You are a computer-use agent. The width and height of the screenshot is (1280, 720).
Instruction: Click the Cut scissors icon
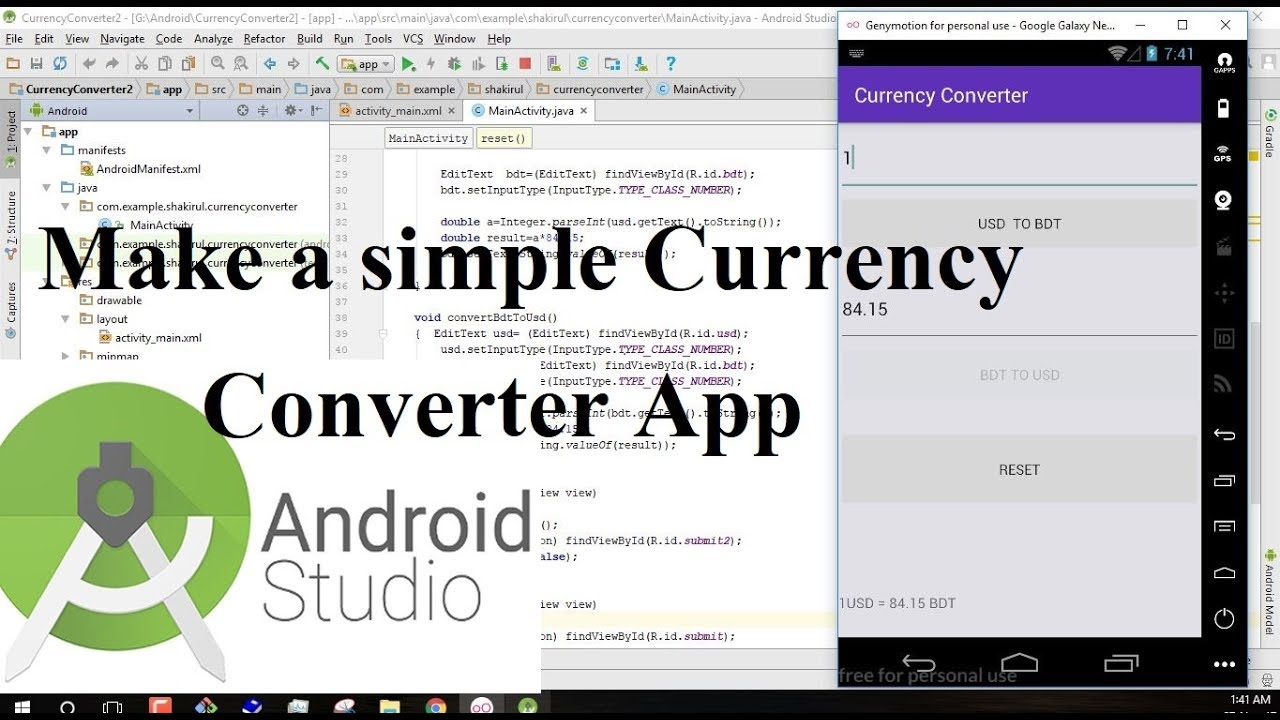(x=141, y=64)
